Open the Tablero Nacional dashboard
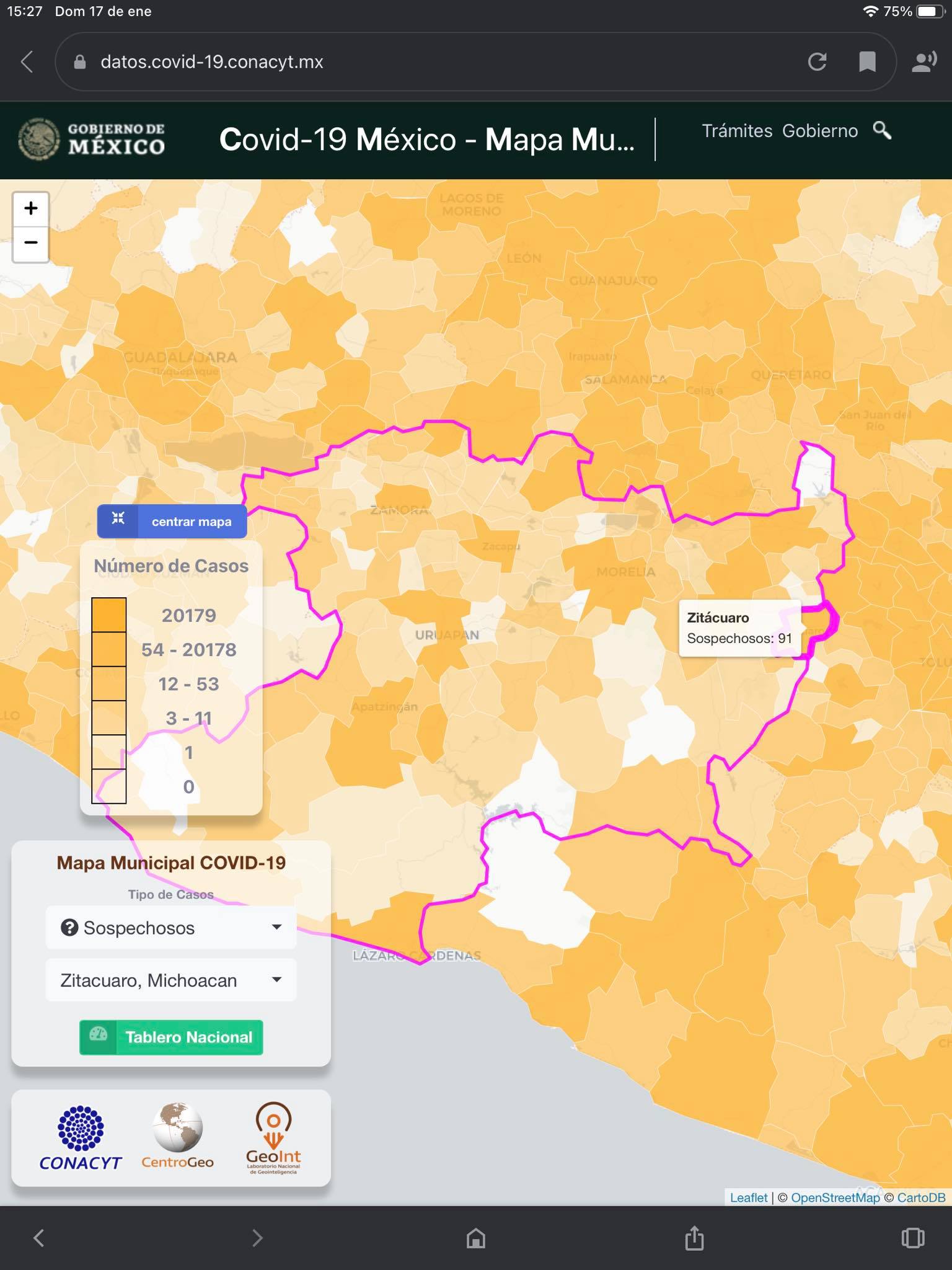 coord(171,1037)
